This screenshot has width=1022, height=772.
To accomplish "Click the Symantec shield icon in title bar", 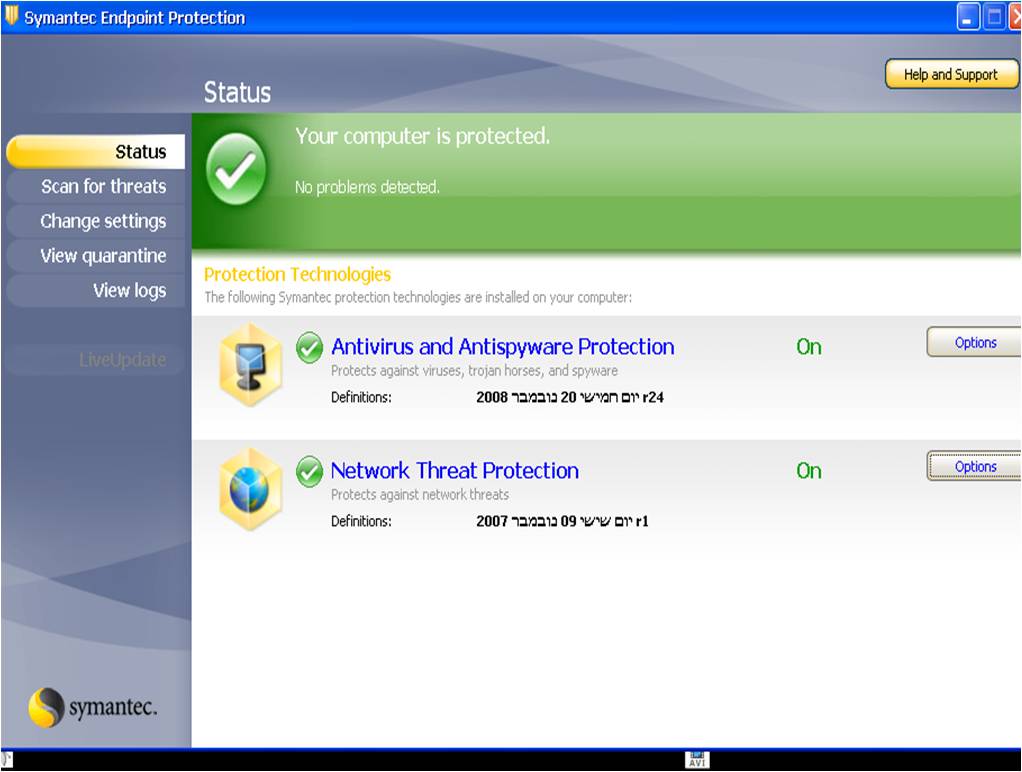I will (11, 16).
